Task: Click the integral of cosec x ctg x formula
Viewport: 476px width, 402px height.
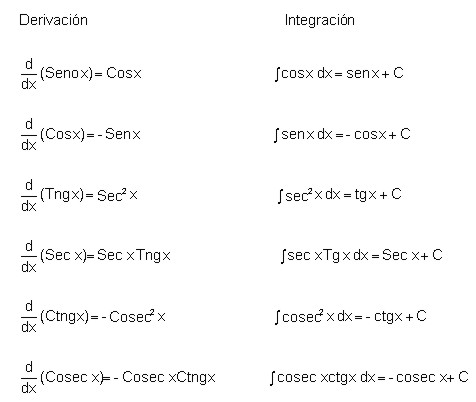Action: coord(369,378)
